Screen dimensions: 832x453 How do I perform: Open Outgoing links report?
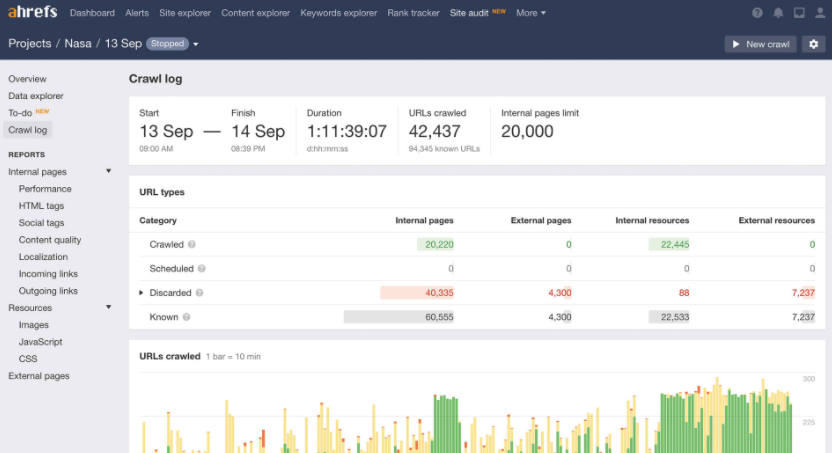48,291
